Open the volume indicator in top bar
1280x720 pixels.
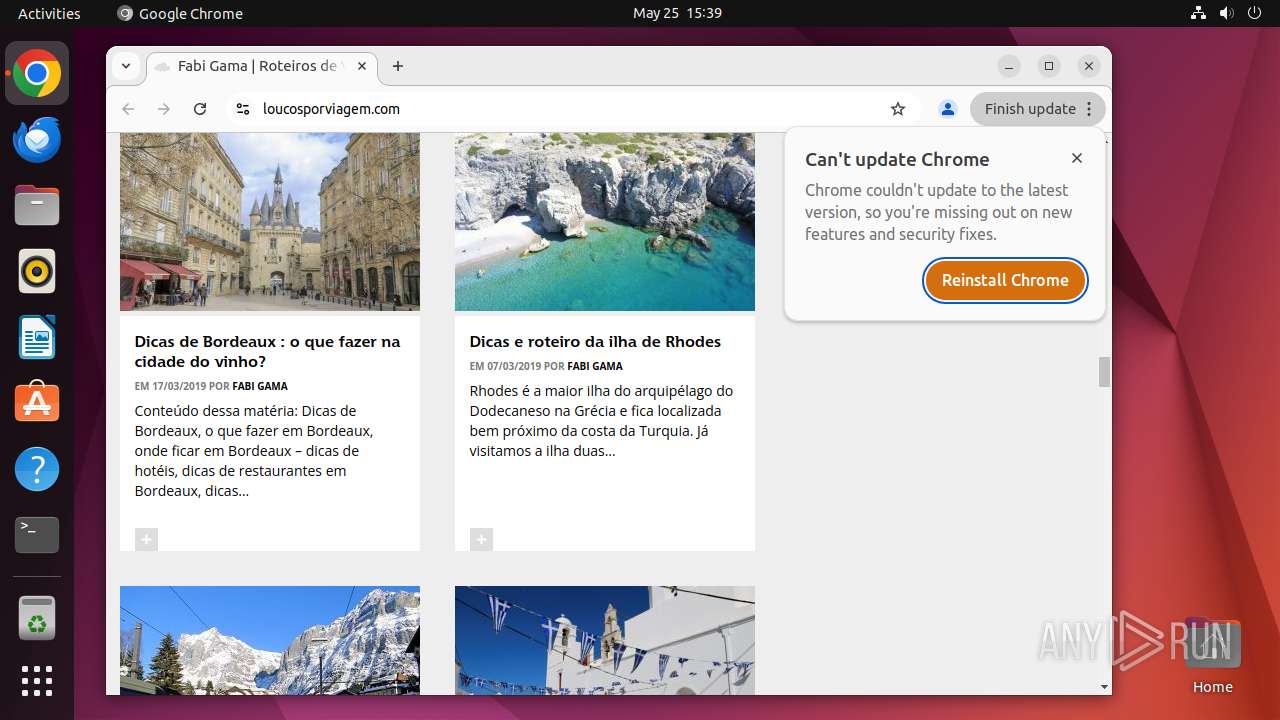click(1227, 13)
